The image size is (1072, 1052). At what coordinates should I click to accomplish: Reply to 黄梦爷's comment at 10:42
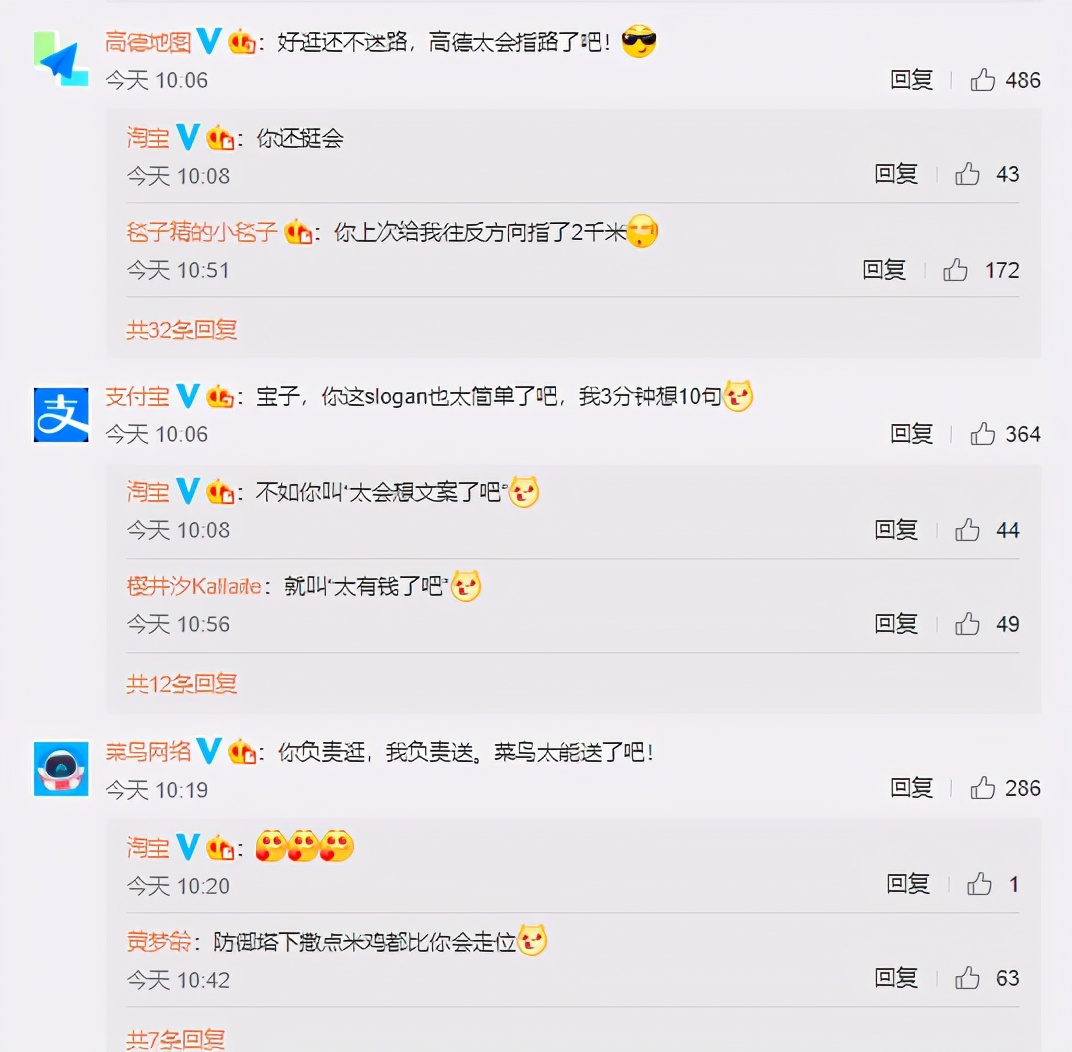pyautogui.click(x=896, y=977)
